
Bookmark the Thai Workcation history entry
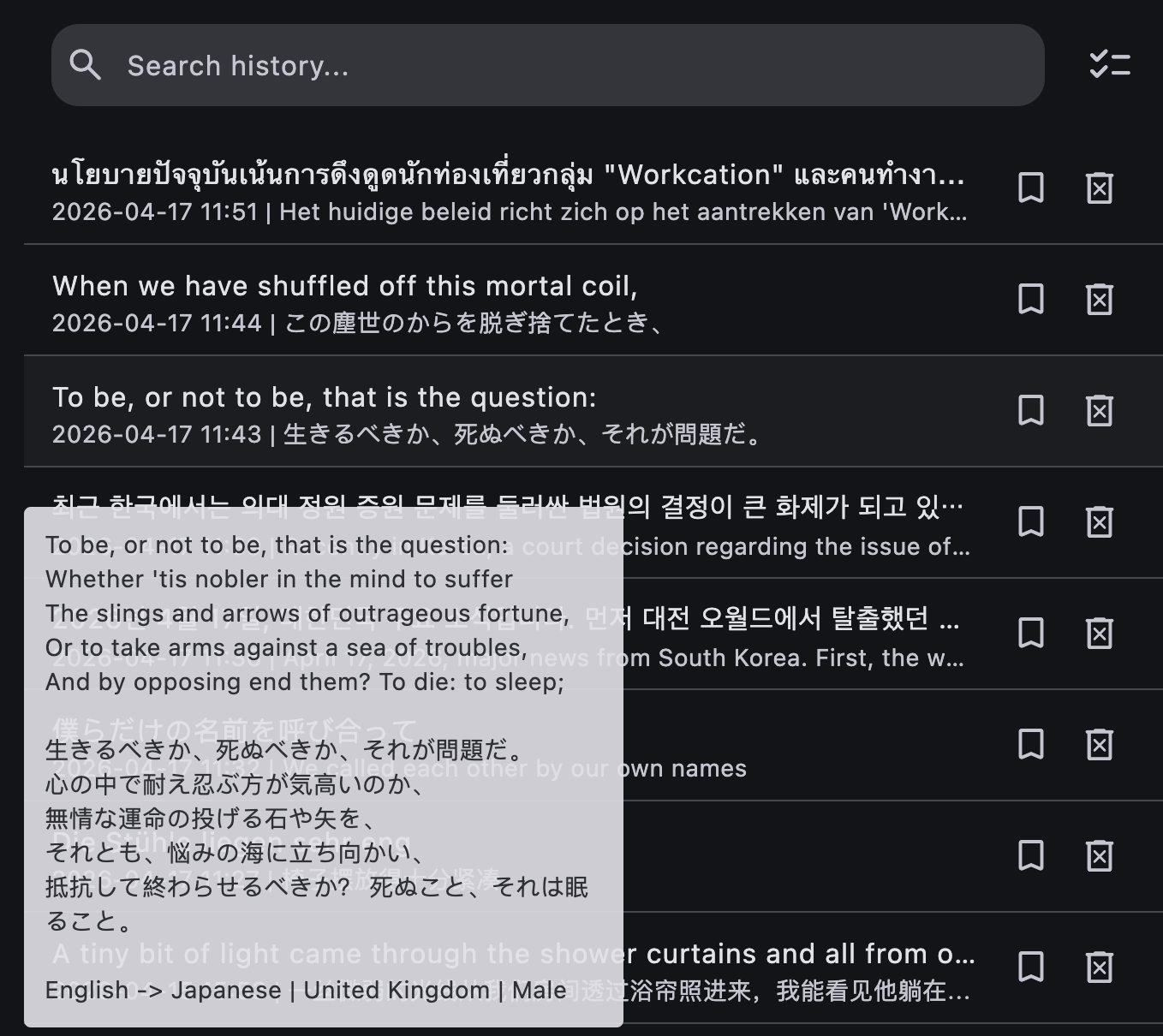(x=1031, y=188)
